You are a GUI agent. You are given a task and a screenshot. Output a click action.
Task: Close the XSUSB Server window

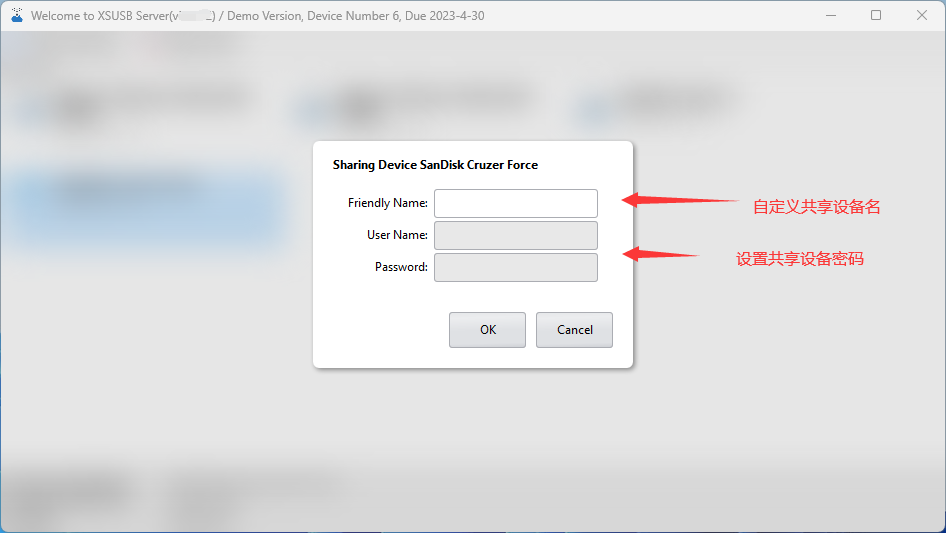coord(922,15)
